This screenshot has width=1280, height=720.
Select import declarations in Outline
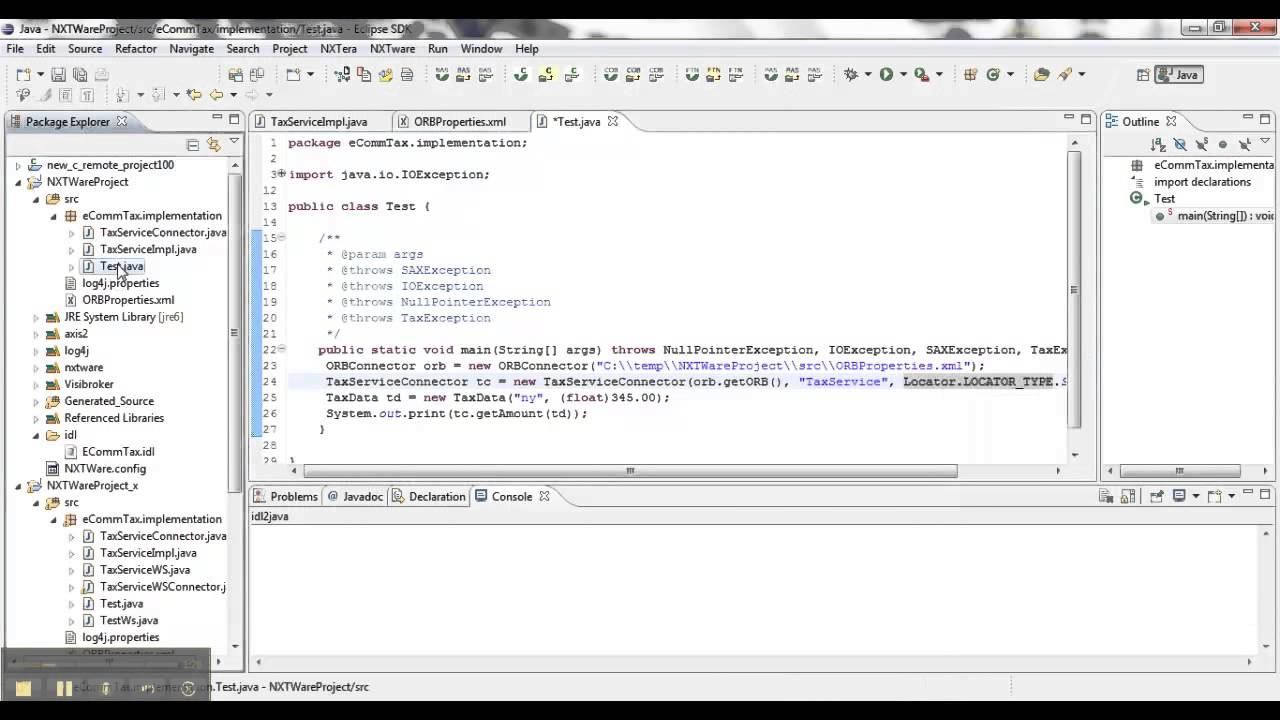point(1202,182)
